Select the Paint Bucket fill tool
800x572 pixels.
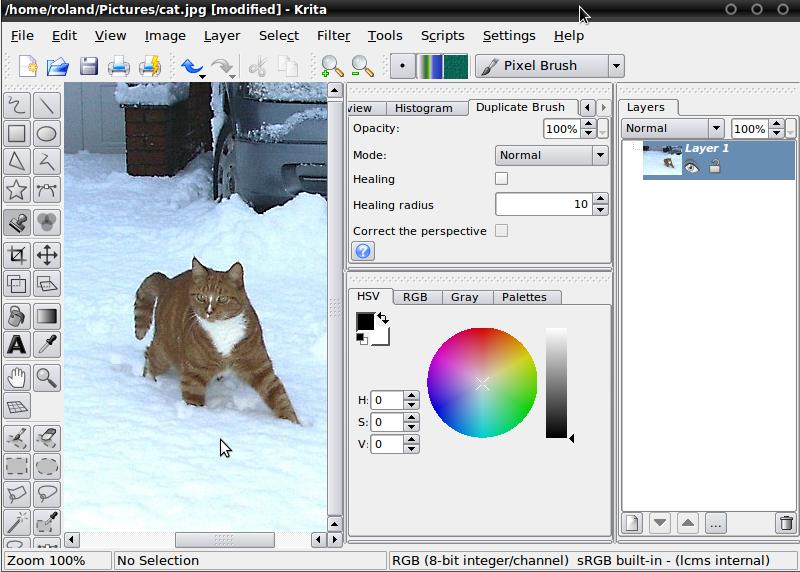[x=17, y=316]
